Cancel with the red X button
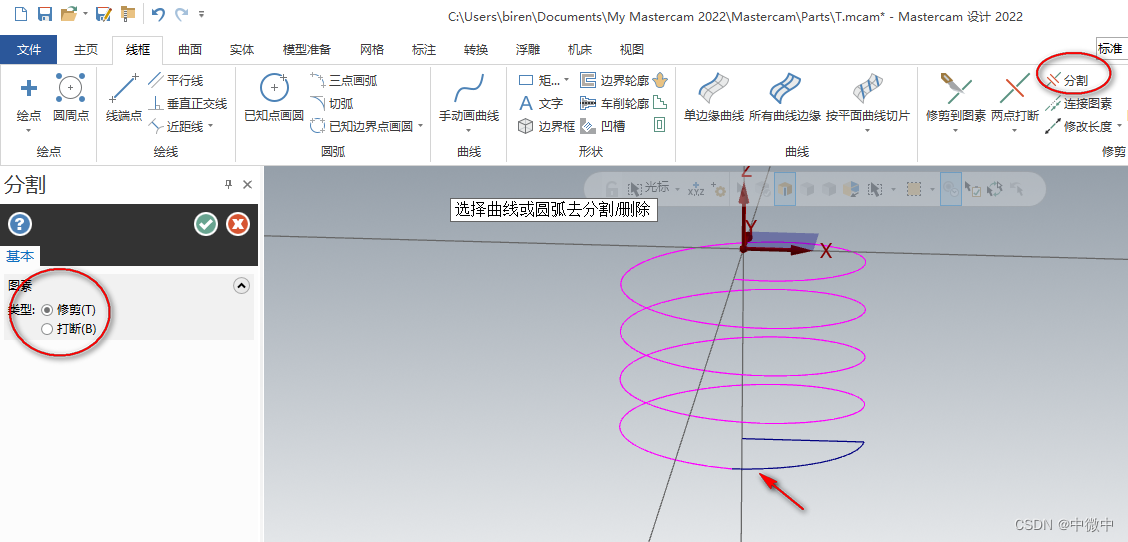The image size is (1128, 542). pyautogui.click(x=237, y=225)
